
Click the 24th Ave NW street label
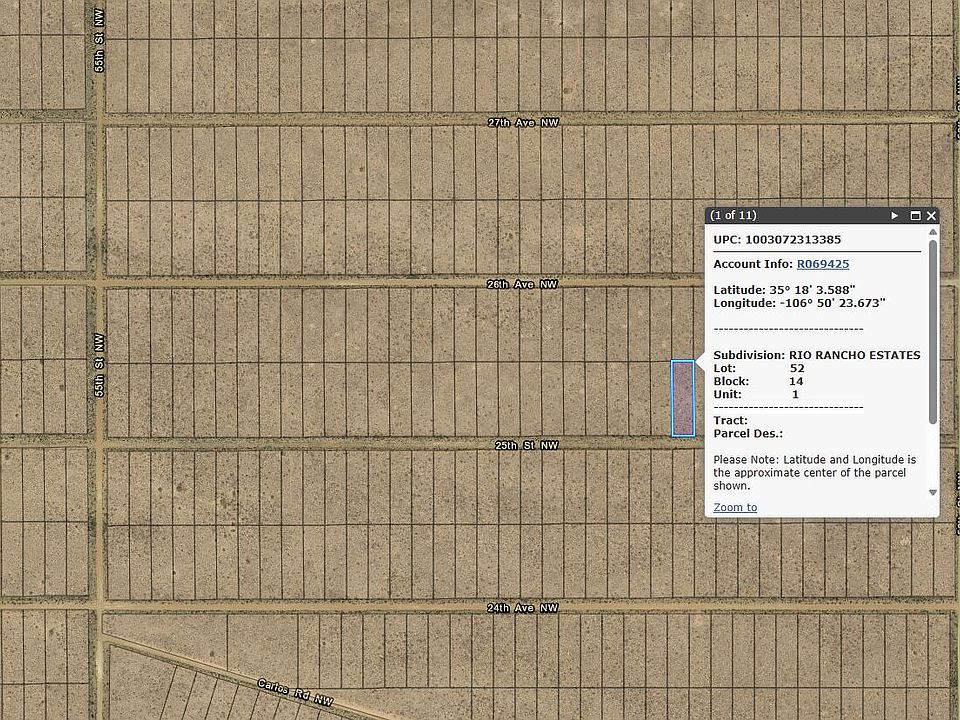[522, 608]
